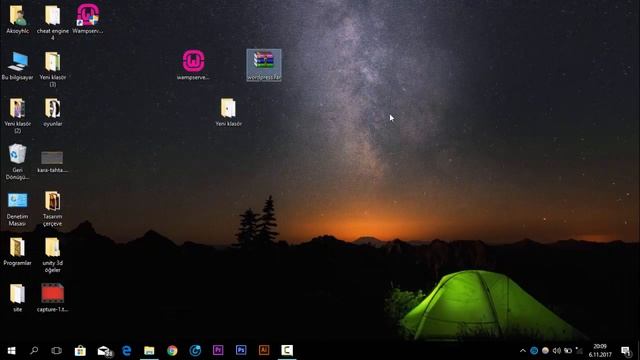Open the blue circular arrow app
Viewport: 640px width, 360px height.
click(195, 351)
